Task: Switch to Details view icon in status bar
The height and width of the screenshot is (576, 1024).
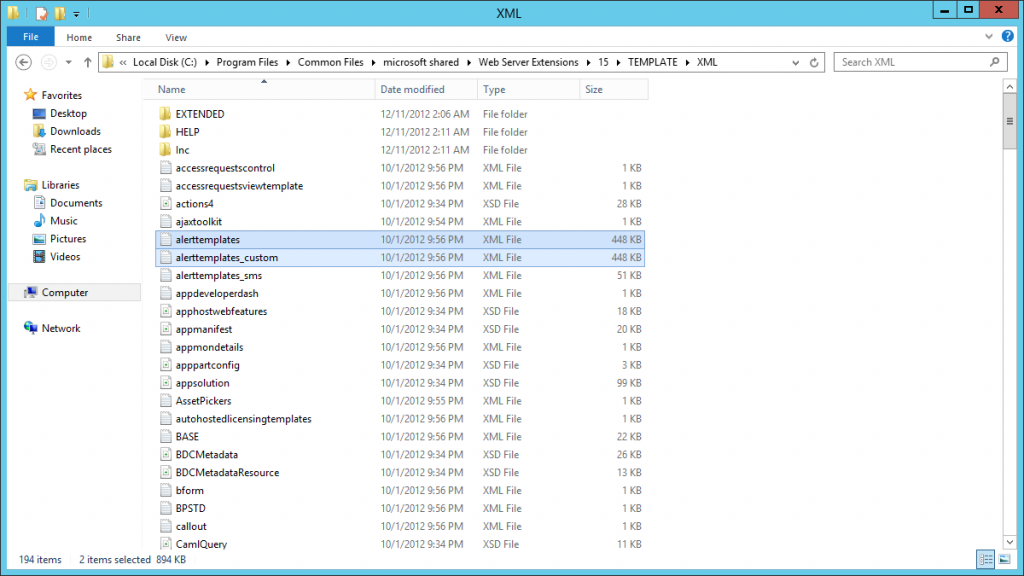Action: (985, 559)
